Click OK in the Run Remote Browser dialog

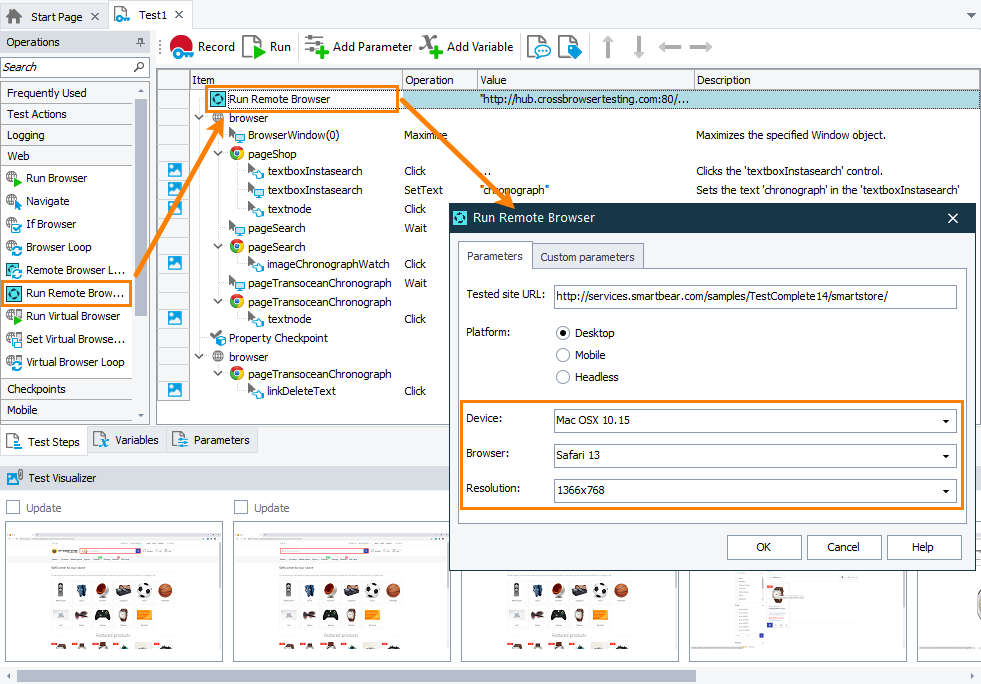point(763,547)
